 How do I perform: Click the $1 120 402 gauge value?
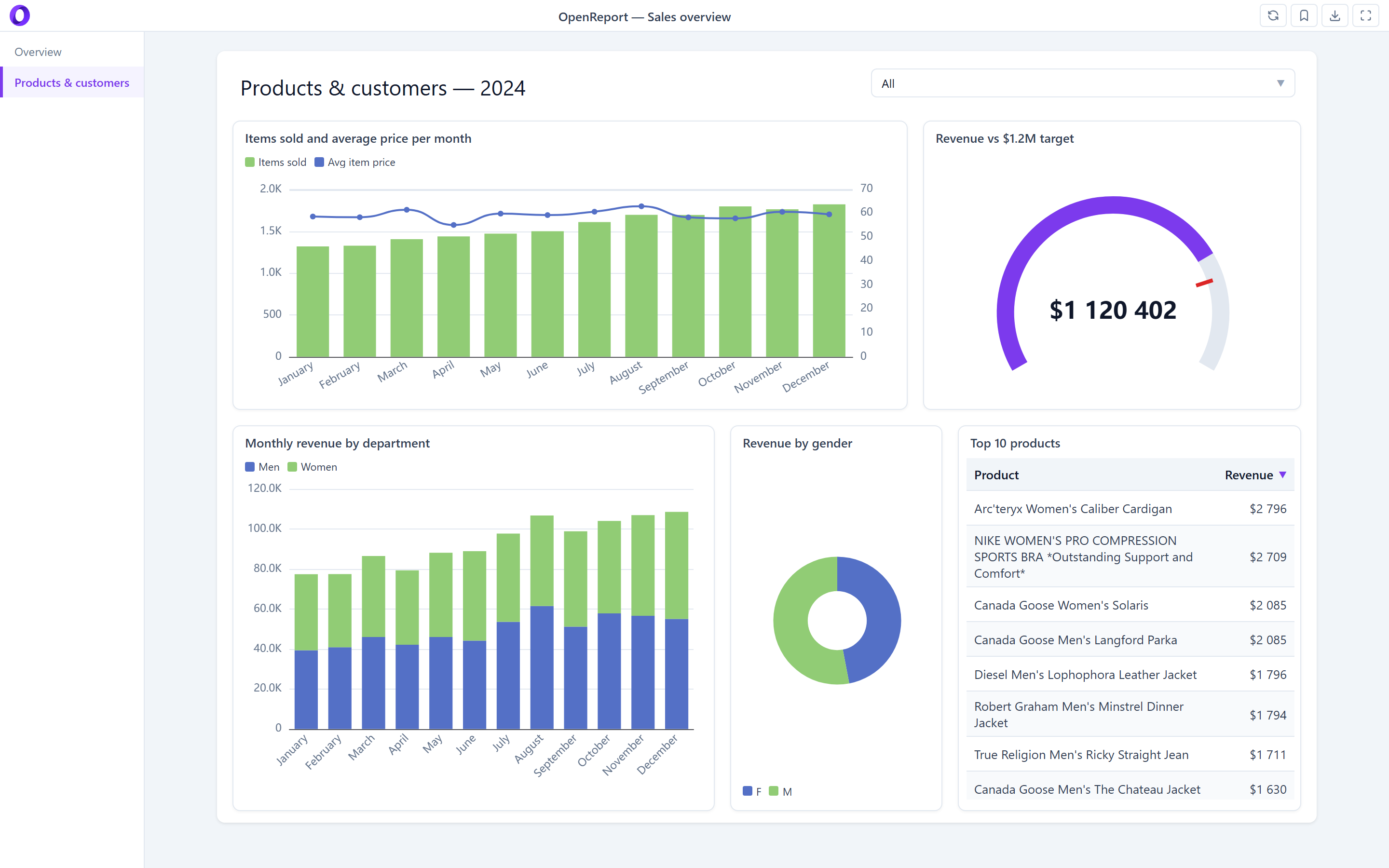click(x=1113, y=311)
